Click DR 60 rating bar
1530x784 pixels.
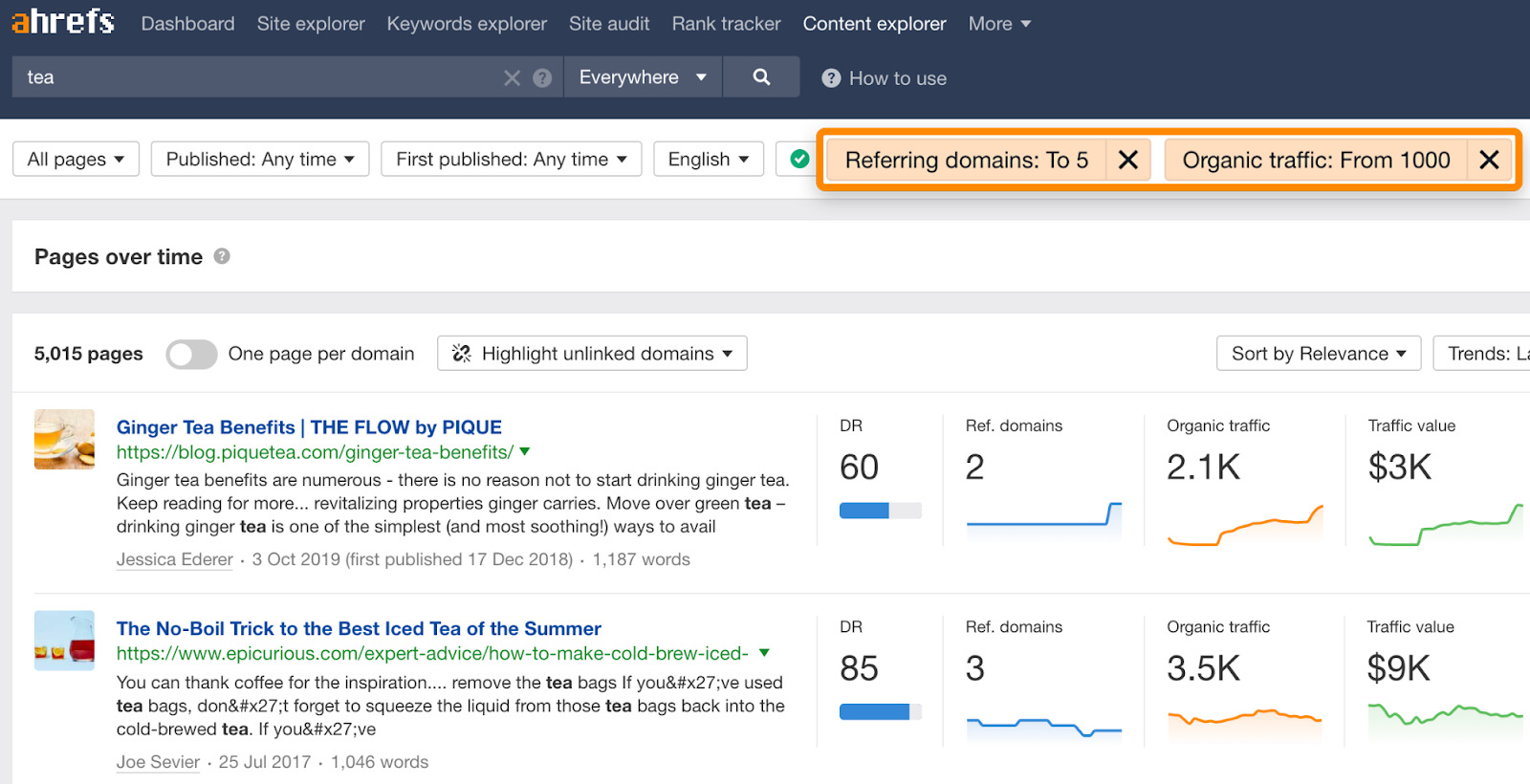click(881, 511)
